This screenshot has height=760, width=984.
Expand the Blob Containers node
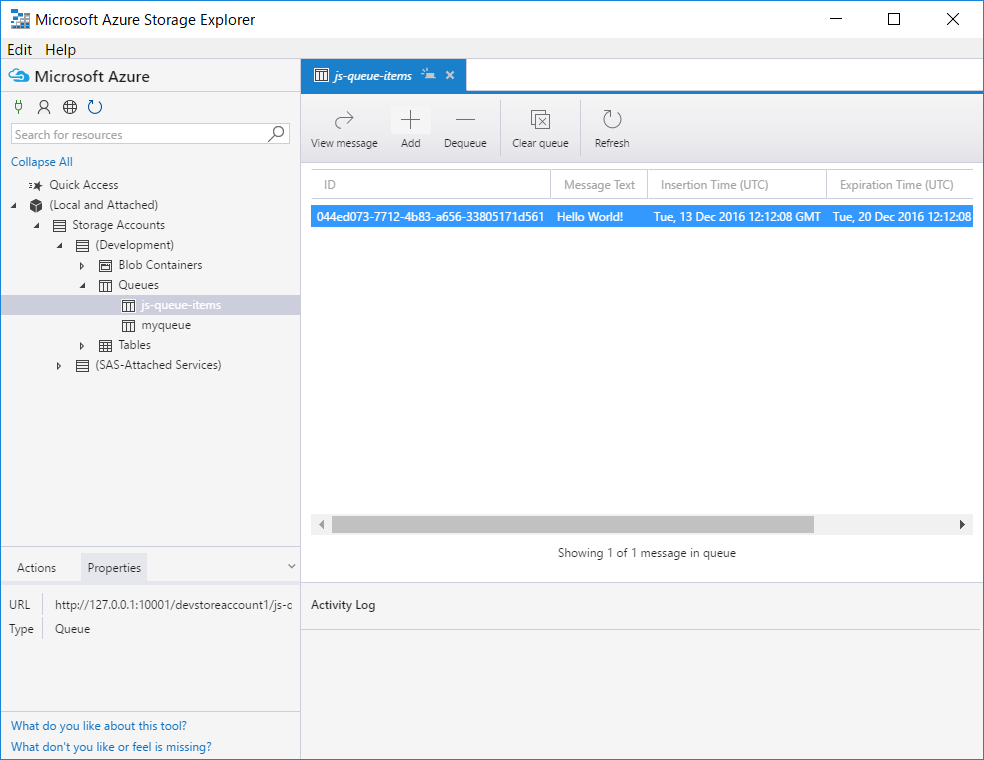[x=82, y=265]
